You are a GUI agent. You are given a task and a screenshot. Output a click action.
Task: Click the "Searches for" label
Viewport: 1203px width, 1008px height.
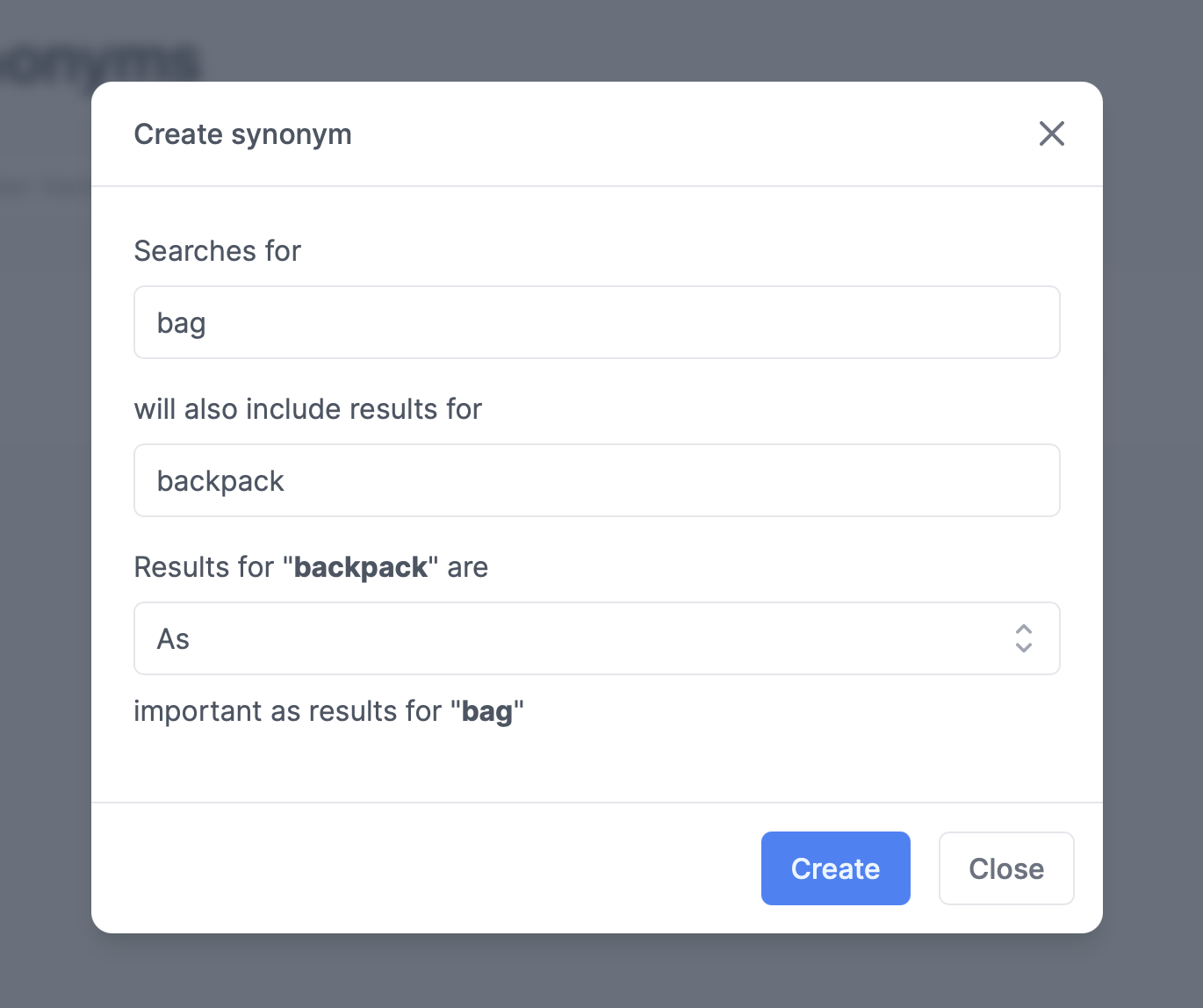click(217, 251)
